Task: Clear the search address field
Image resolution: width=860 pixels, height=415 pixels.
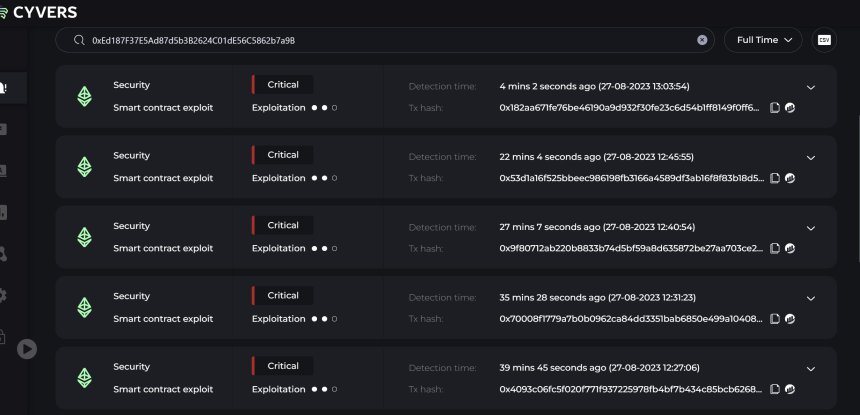Action: [702, 40]
